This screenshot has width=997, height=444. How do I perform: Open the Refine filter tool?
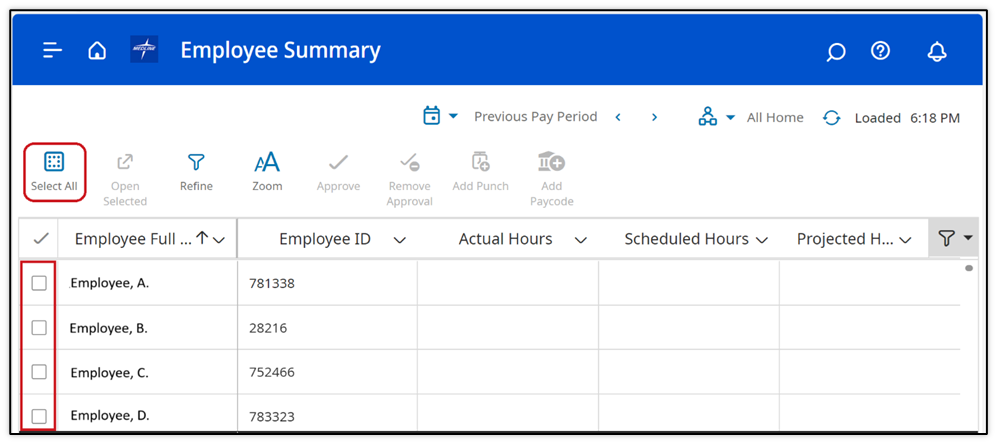pos(196,171)
